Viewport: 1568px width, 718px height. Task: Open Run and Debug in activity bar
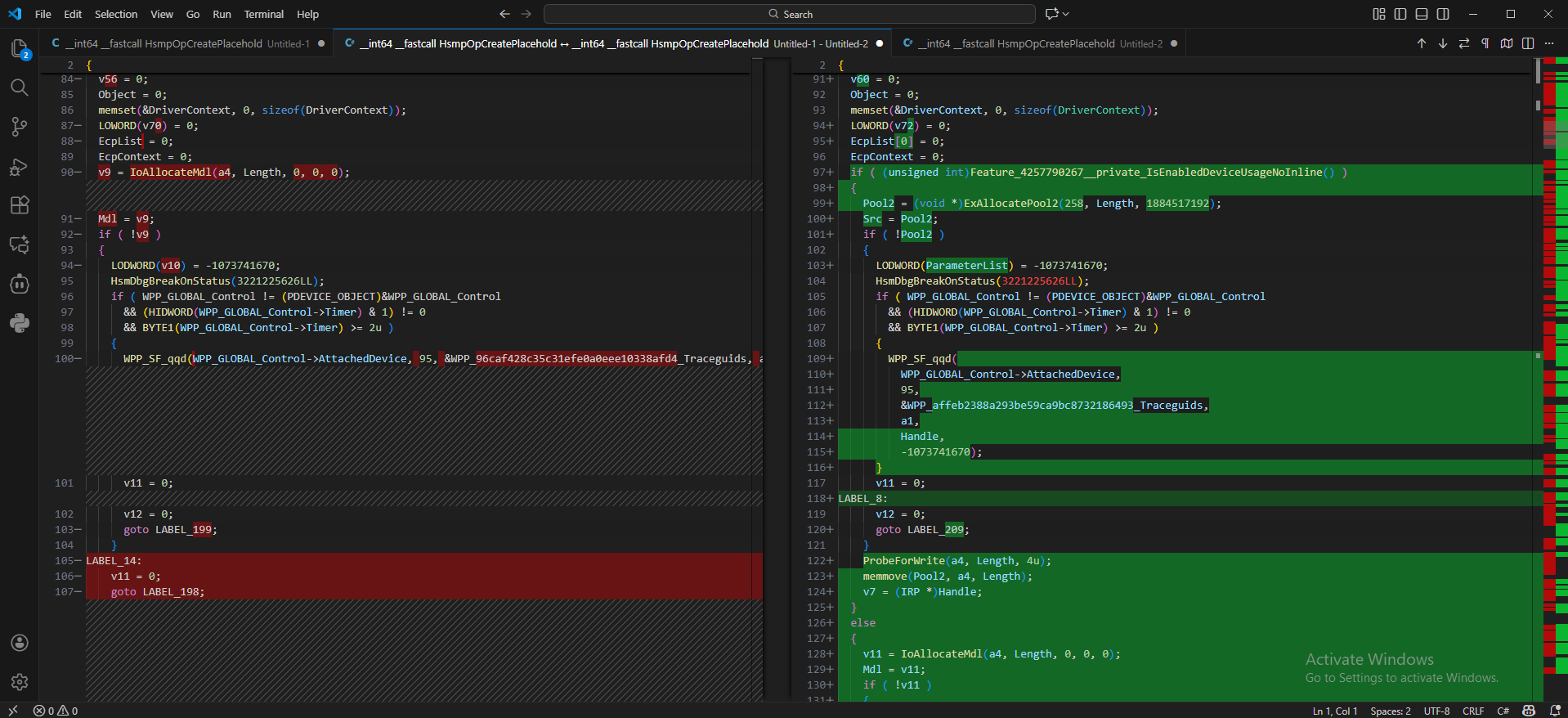(19, 166)
